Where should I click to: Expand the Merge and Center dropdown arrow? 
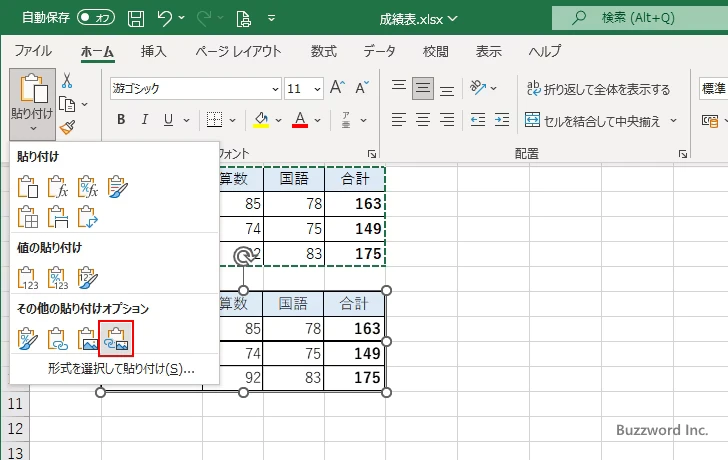(673, 121)
